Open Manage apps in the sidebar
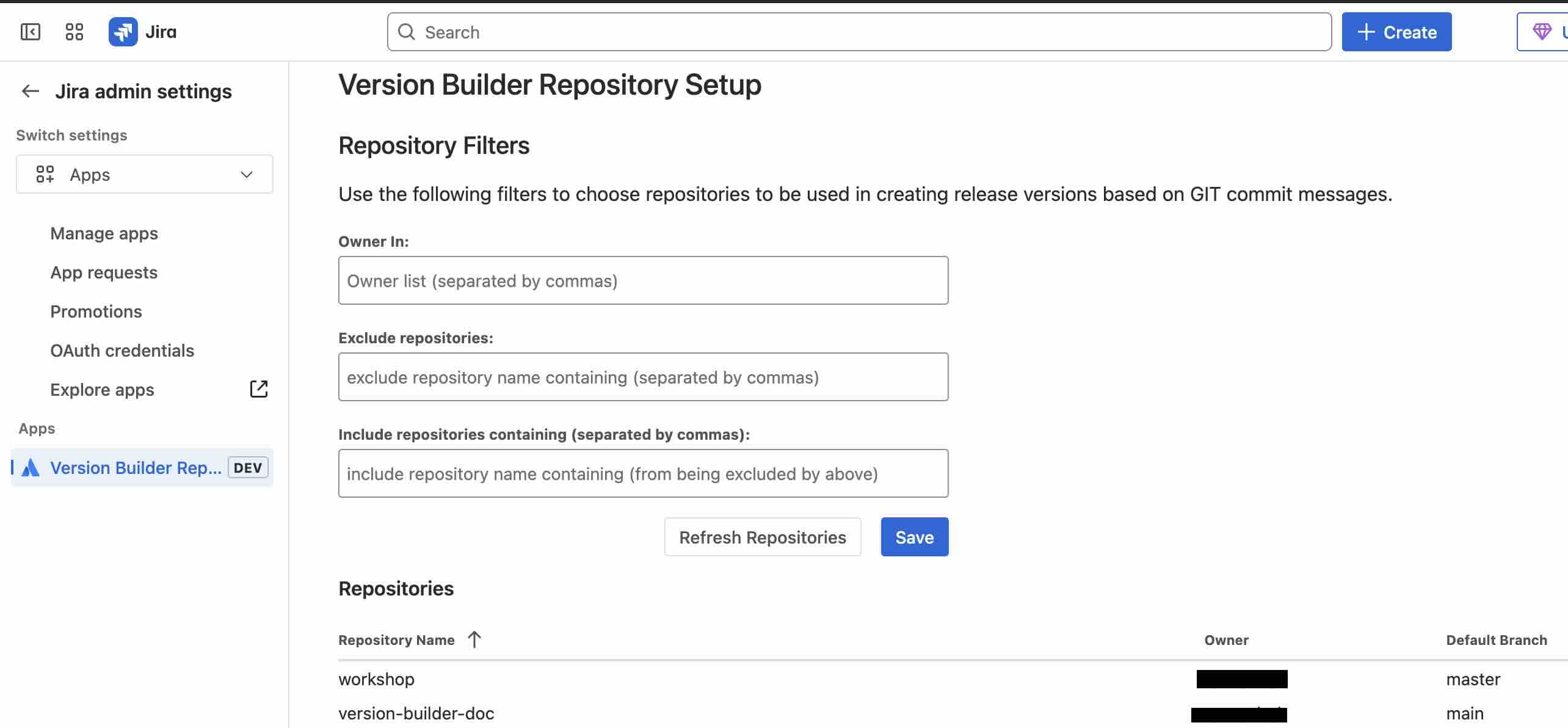1568x728 pixels. 104,233
